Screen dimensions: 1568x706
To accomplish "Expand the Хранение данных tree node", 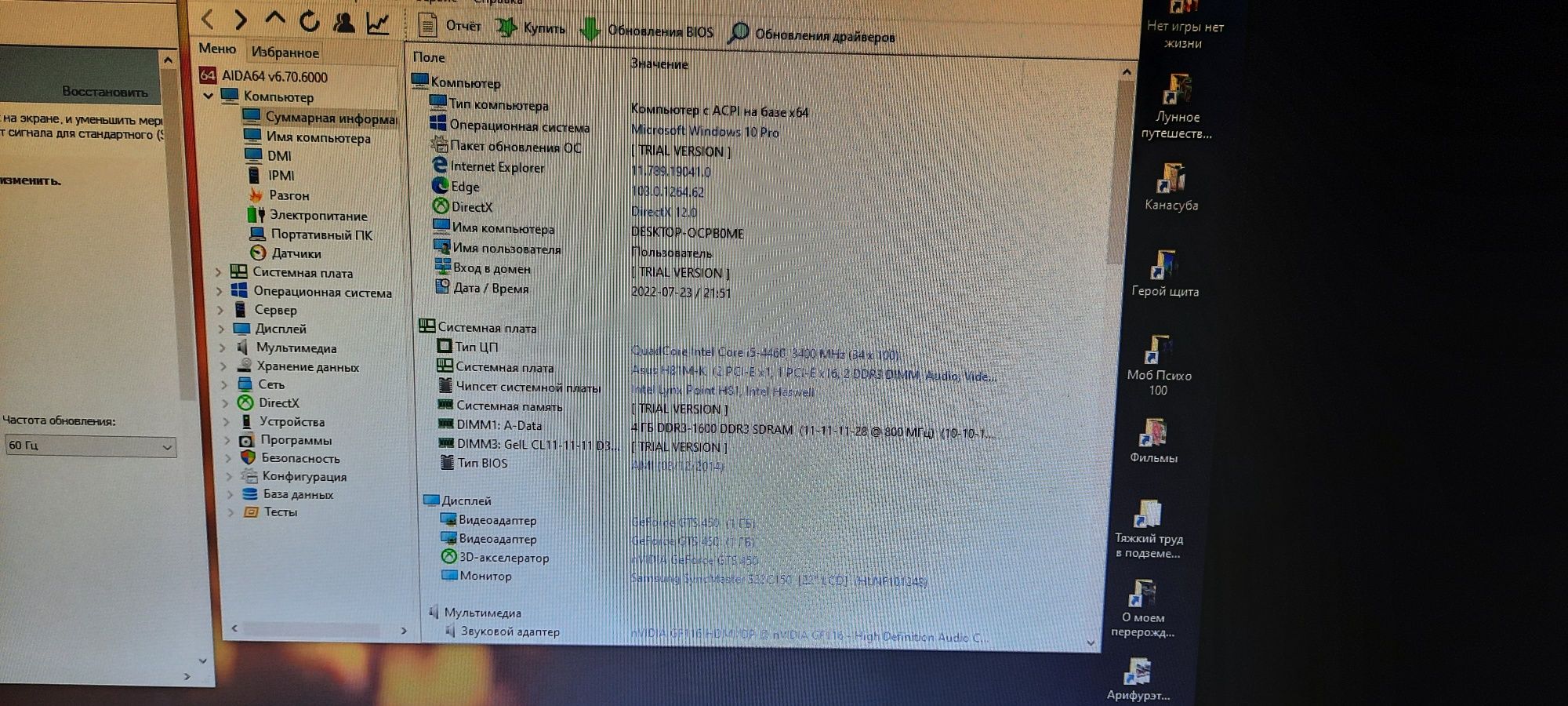I will [223, 366].
